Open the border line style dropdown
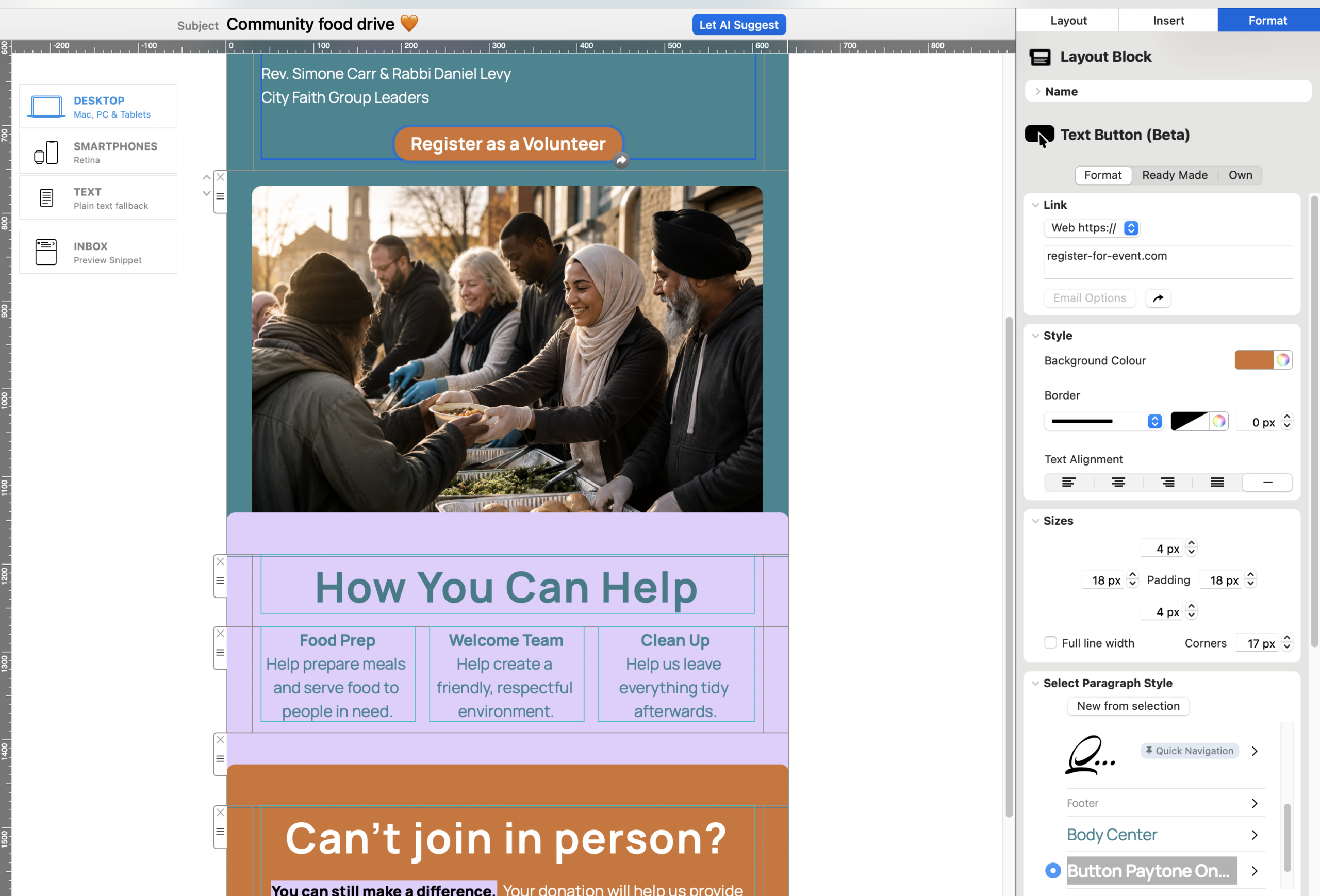Viewport: 1320px width, 896px height. [x=1103, y=421]
